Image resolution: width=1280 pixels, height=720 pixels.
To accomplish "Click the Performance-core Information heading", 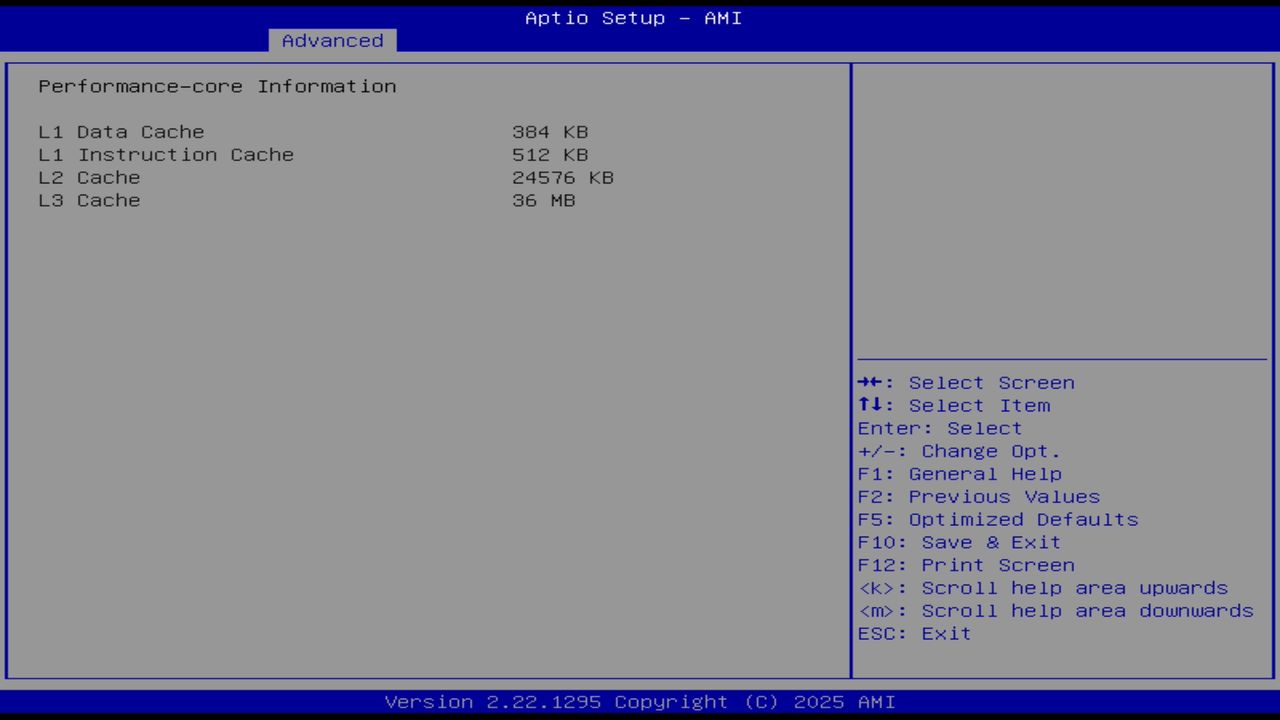I will 217,86.
